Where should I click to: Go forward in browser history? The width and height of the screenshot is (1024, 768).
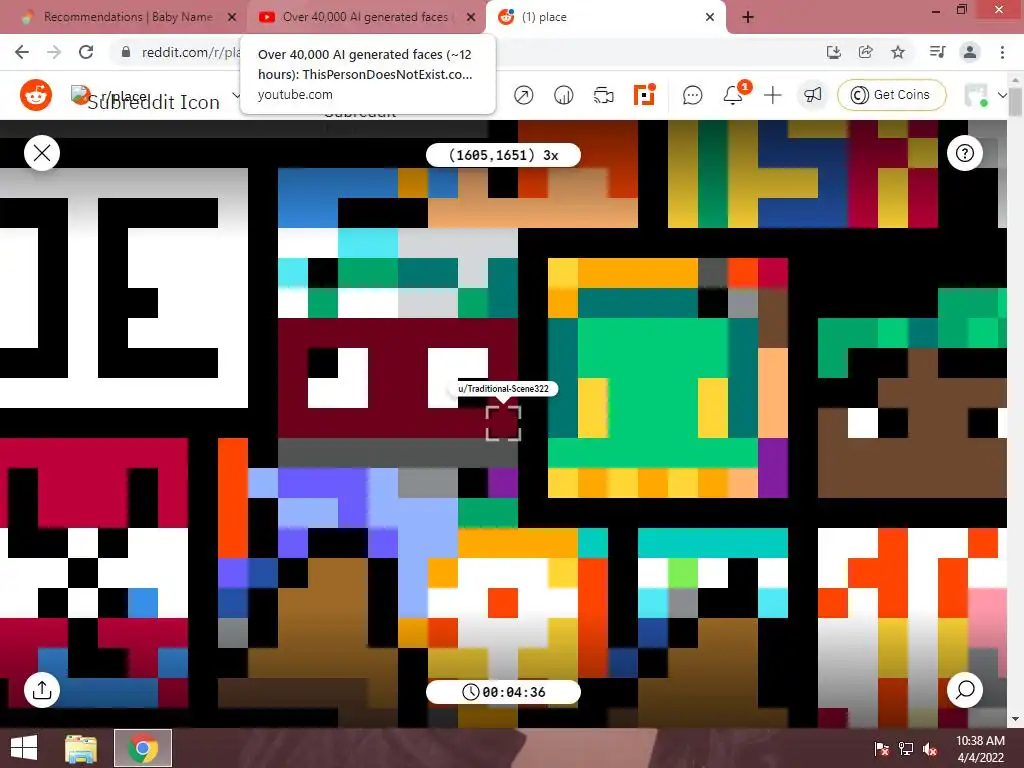click(x=54, y=52)
